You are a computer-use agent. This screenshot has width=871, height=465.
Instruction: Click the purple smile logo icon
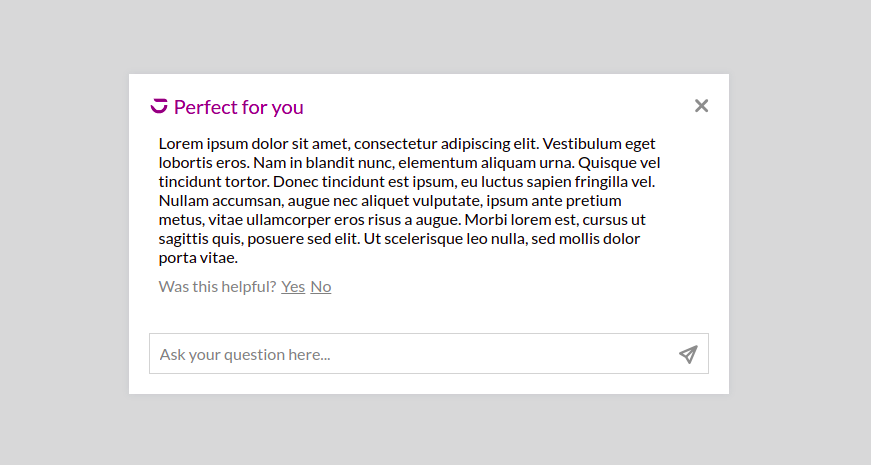click(159, 106)
